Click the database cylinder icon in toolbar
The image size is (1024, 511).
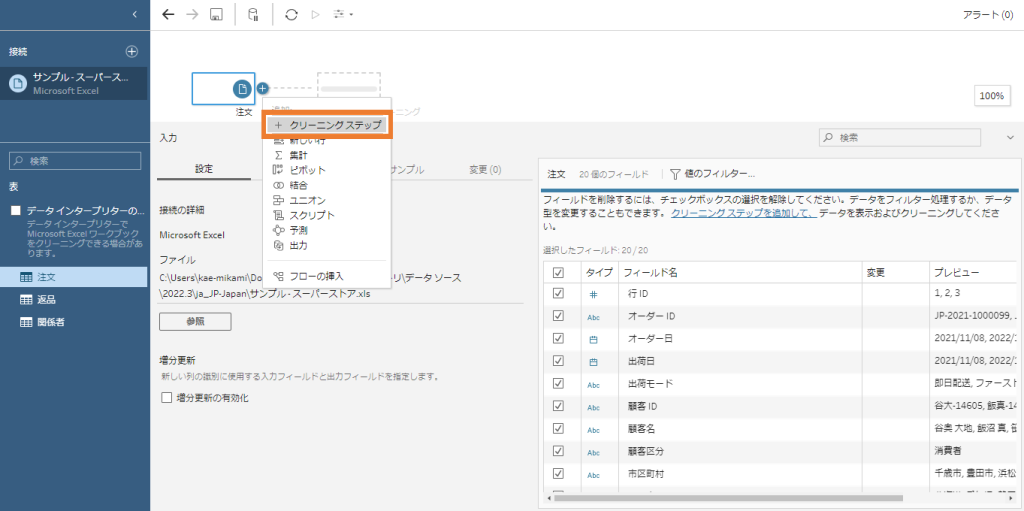pyautogui.click(x=253, y=14)
